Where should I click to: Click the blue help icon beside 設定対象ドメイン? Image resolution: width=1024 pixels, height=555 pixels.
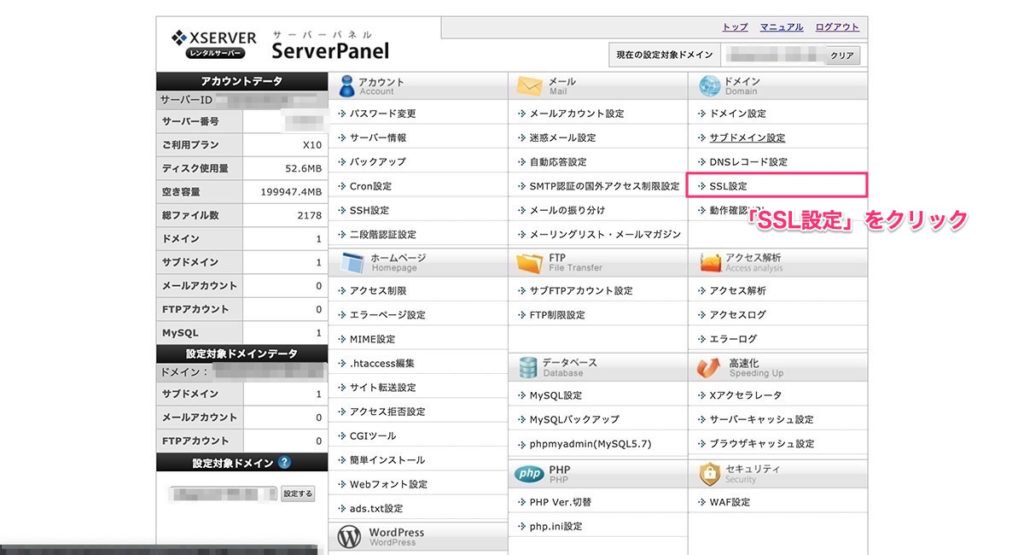(285, 463)
